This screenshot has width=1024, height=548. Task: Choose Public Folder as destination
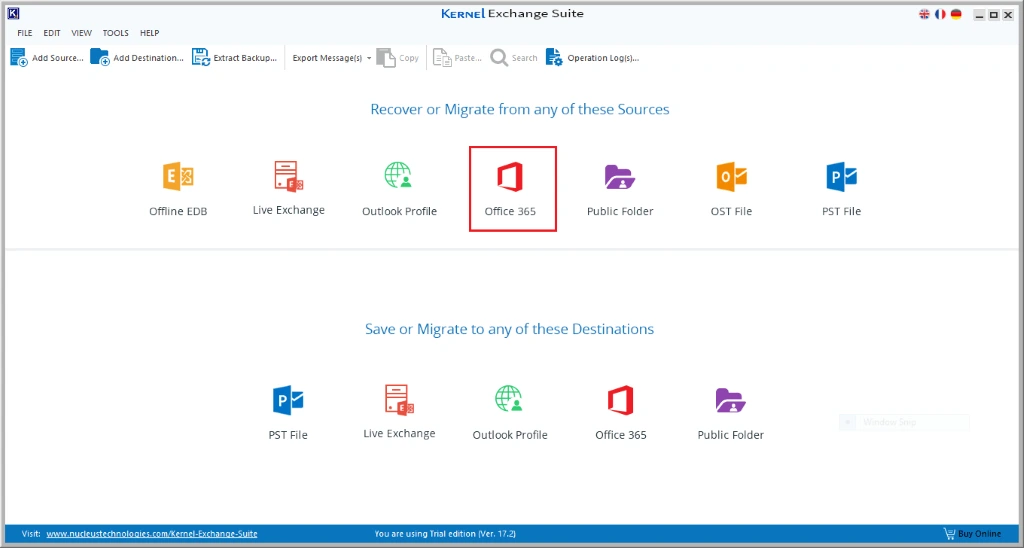(x=730, y=413)
